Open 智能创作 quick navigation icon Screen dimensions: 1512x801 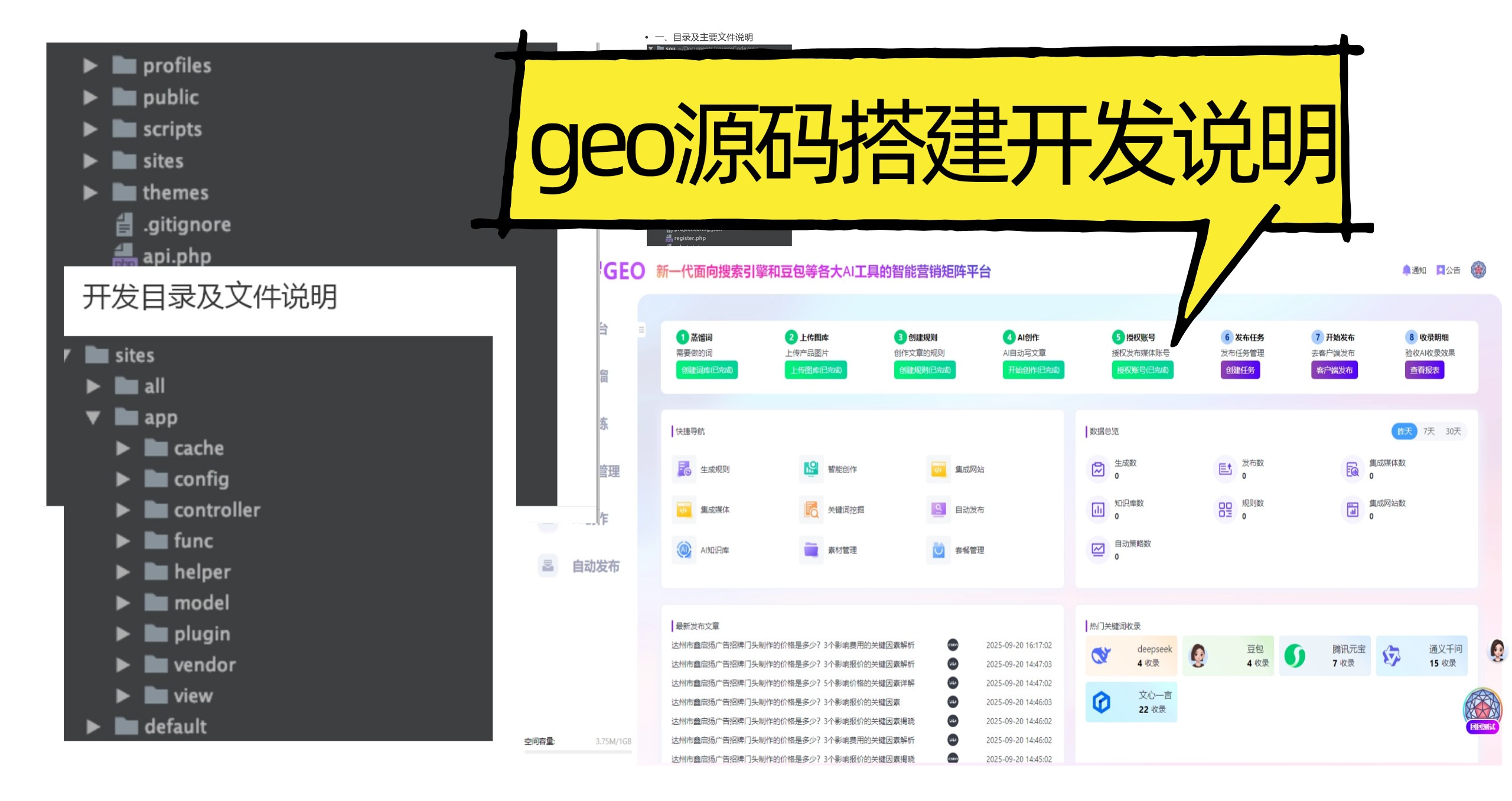pyautogui.click(x=811, y=469)
